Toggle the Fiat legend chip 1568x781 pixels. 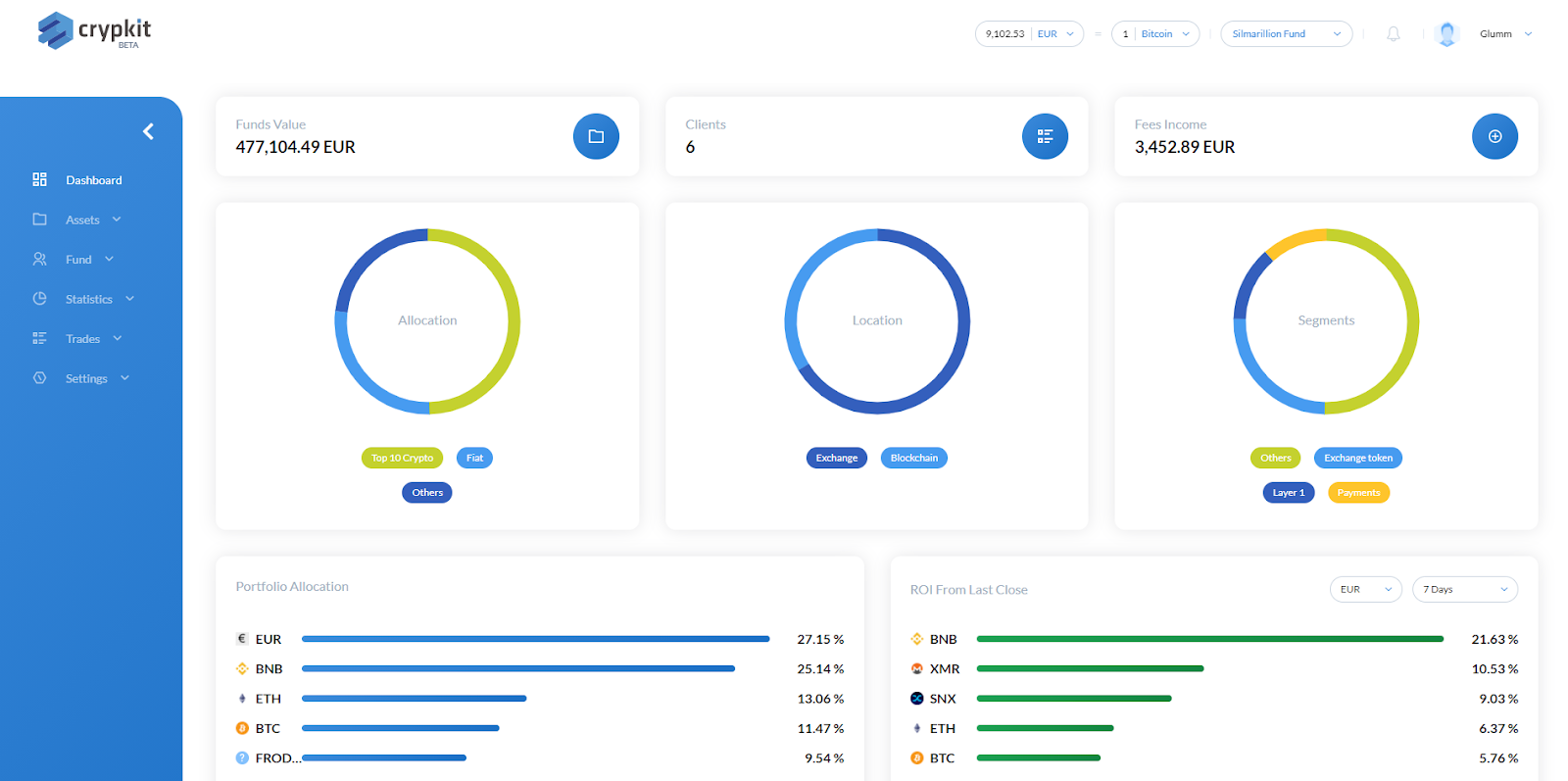click(474, 458)
